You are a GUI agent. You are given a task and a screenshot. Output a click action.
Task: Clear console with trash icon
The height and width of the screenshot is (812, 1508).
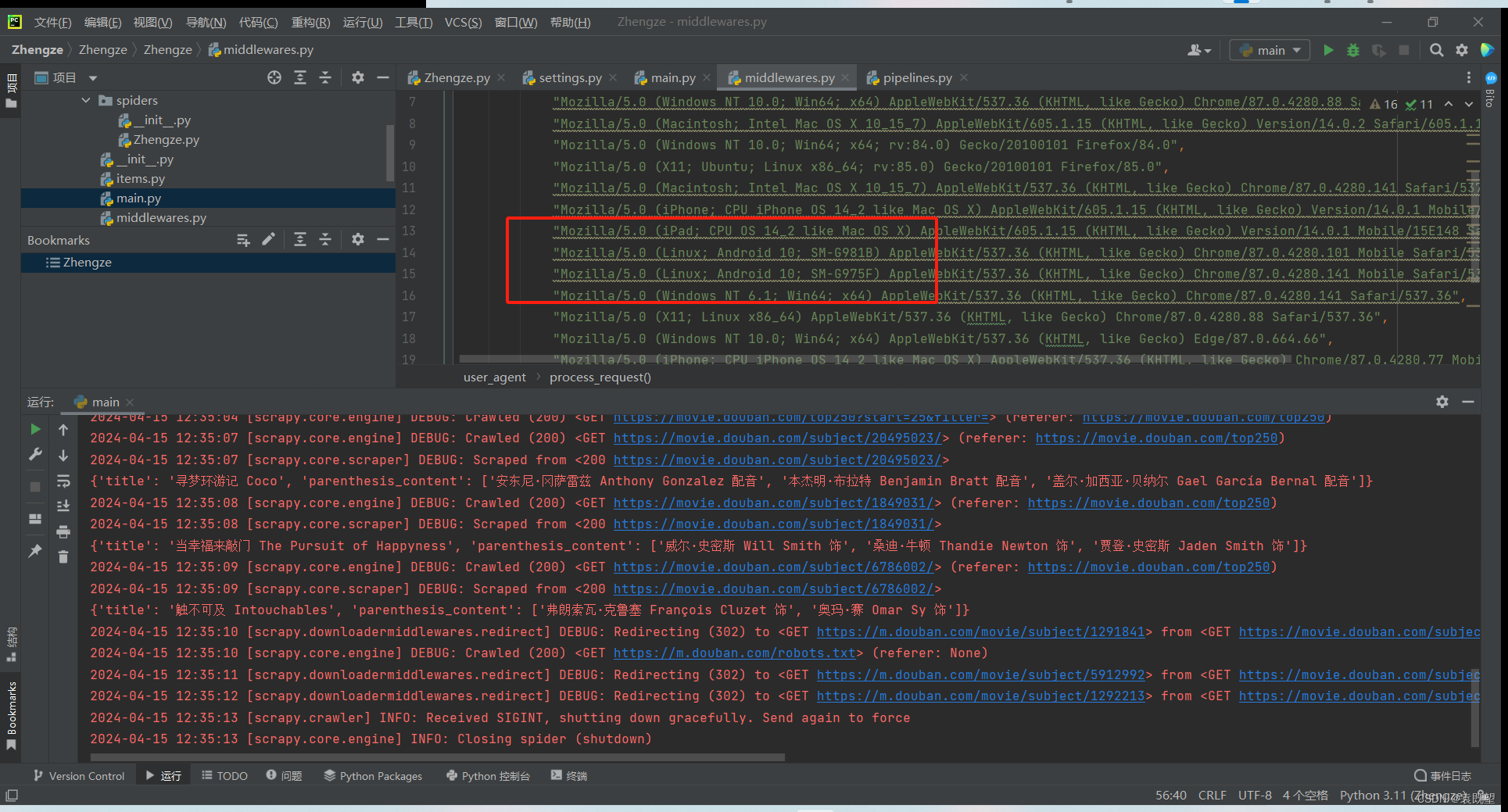pos(63,556)
